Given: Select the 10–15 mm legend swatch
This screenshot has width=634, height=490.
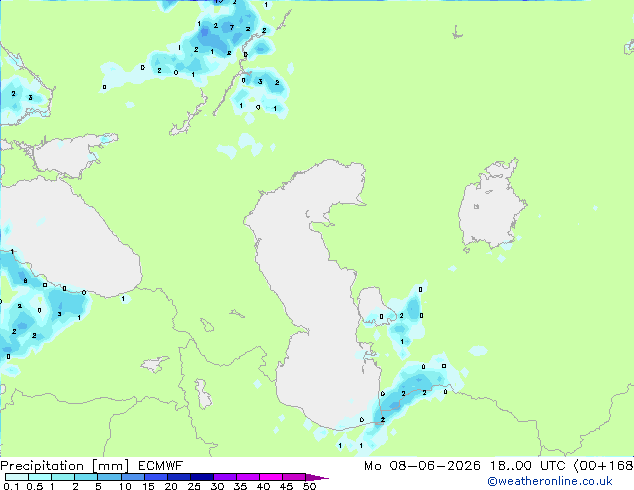Looking at the screenshot, I should point(132,477).
